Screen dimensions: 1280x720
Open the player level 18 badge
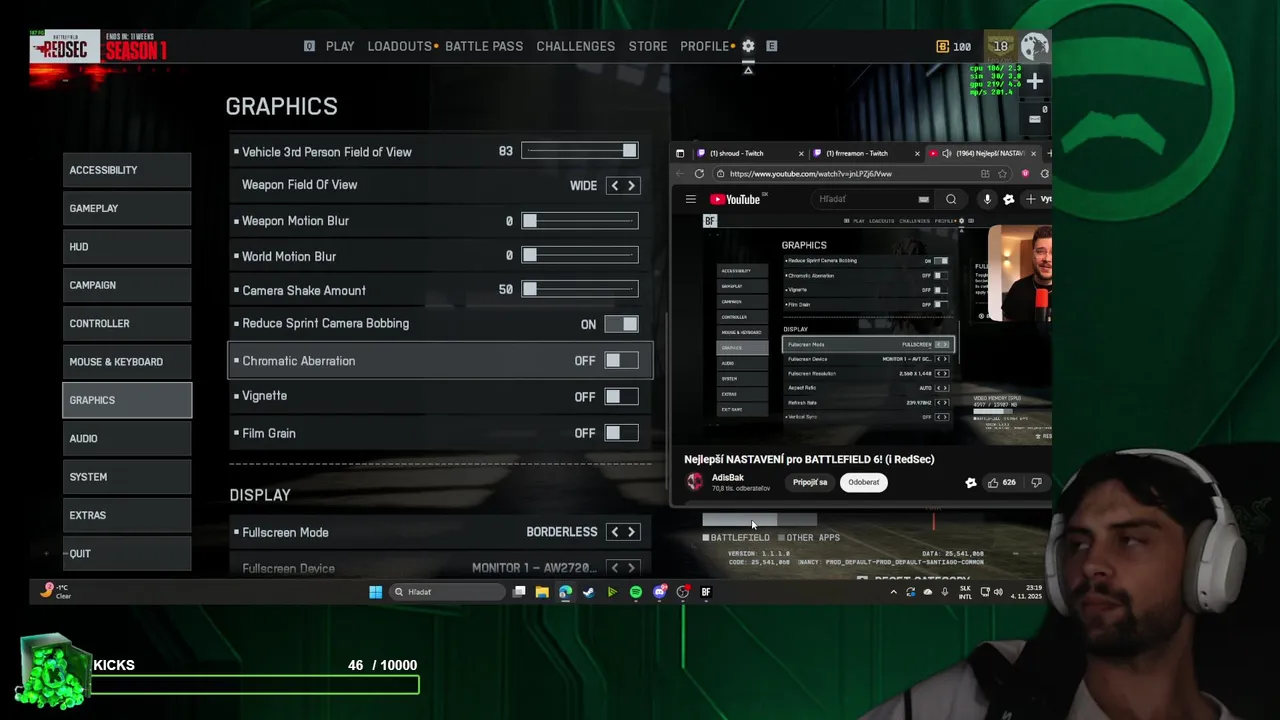tap(1001, 46)
